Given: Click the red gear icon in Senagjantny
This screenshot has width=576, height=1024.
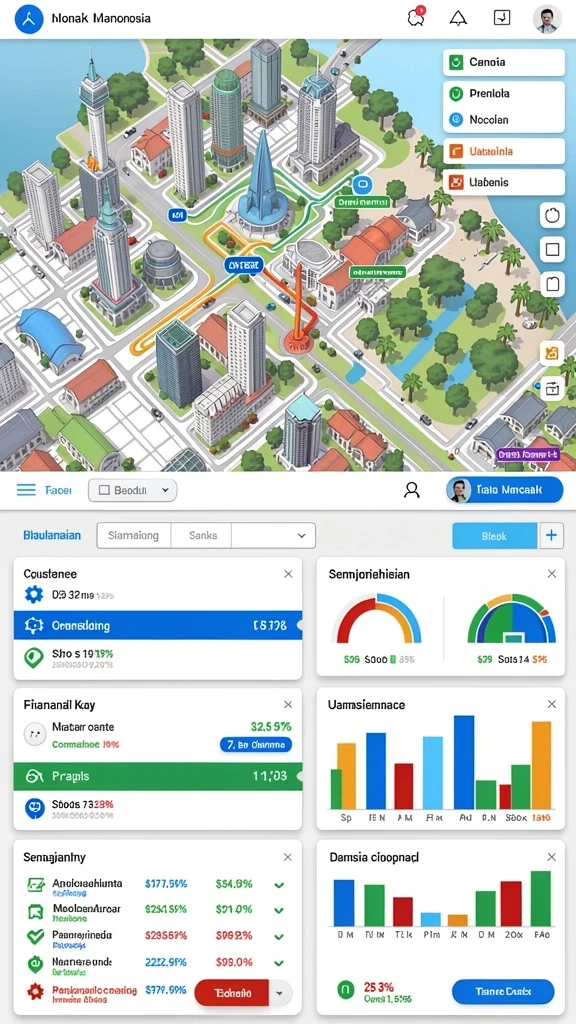Looking at the screenshot, I should coord(34,992).
